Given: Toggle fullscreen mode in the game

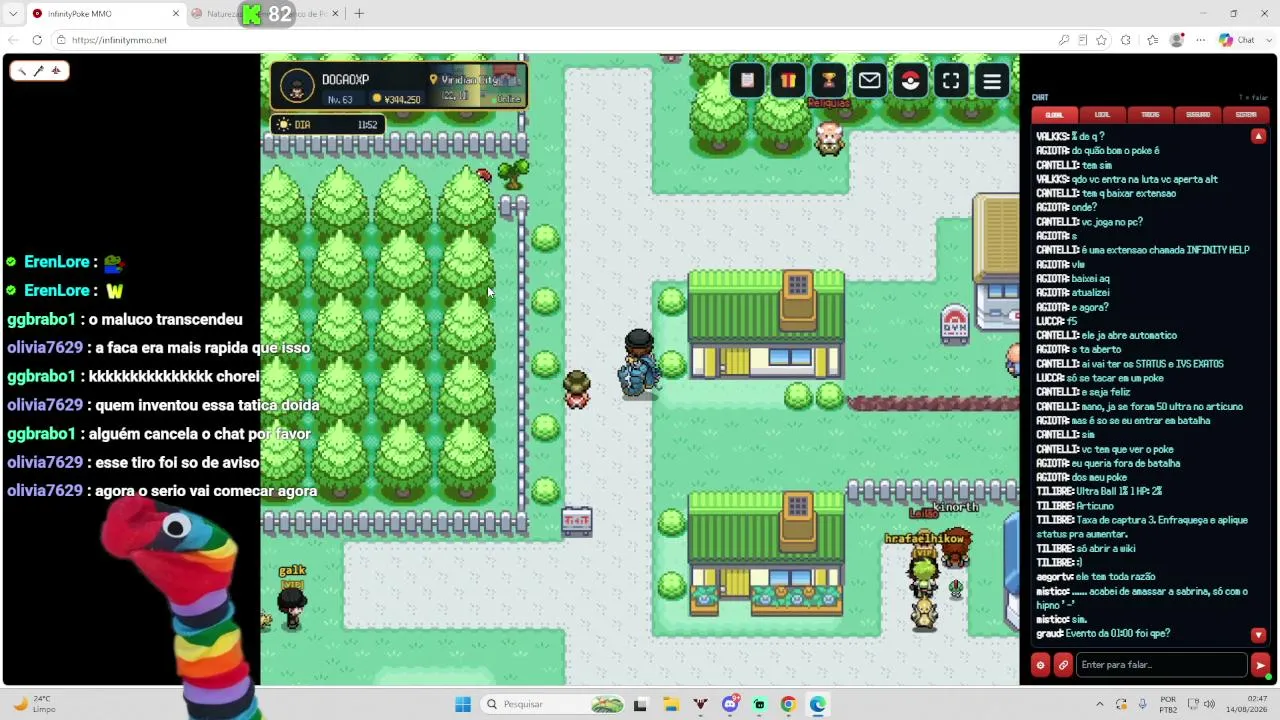Looking at the screenshot, I should 951,81.
